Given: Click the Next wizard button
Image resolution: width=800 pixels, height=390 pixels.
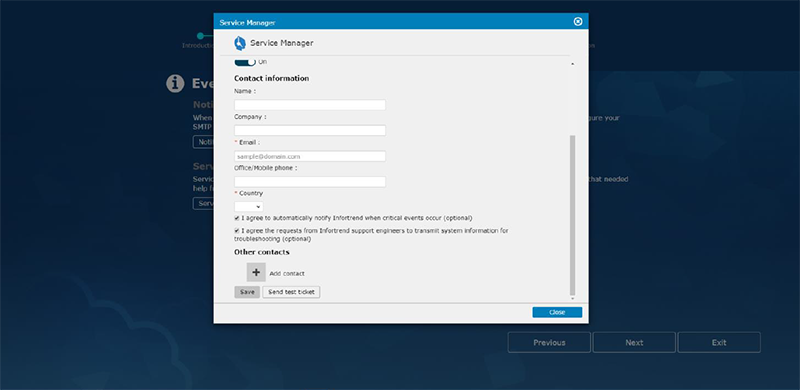Looking at the screenshot, I should tap(634, 343).
